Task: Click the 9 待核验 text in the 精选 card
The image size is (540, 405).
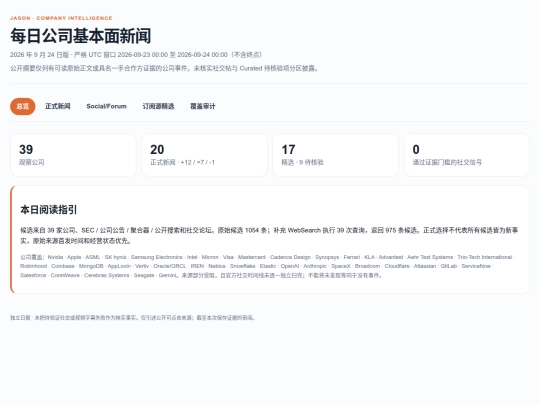Action: point(311,162)
